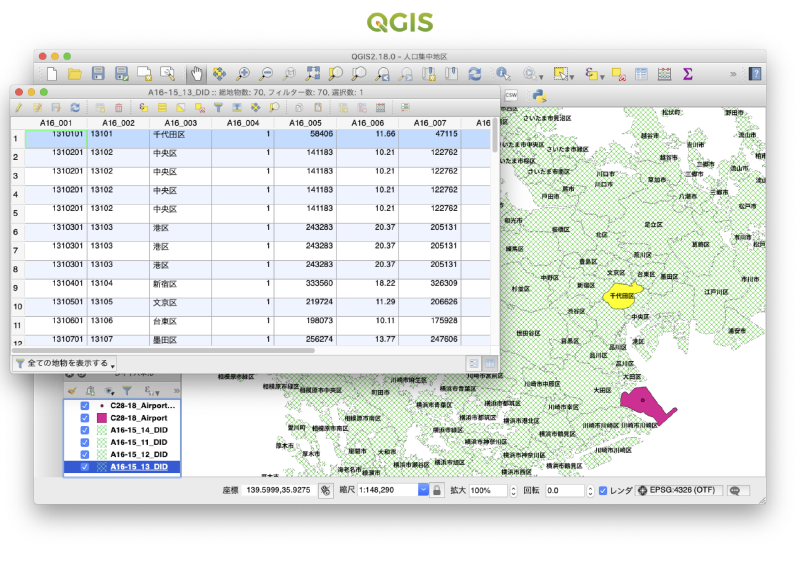Open the composer manager icon
Screen dimensions: 800x565
167,74
